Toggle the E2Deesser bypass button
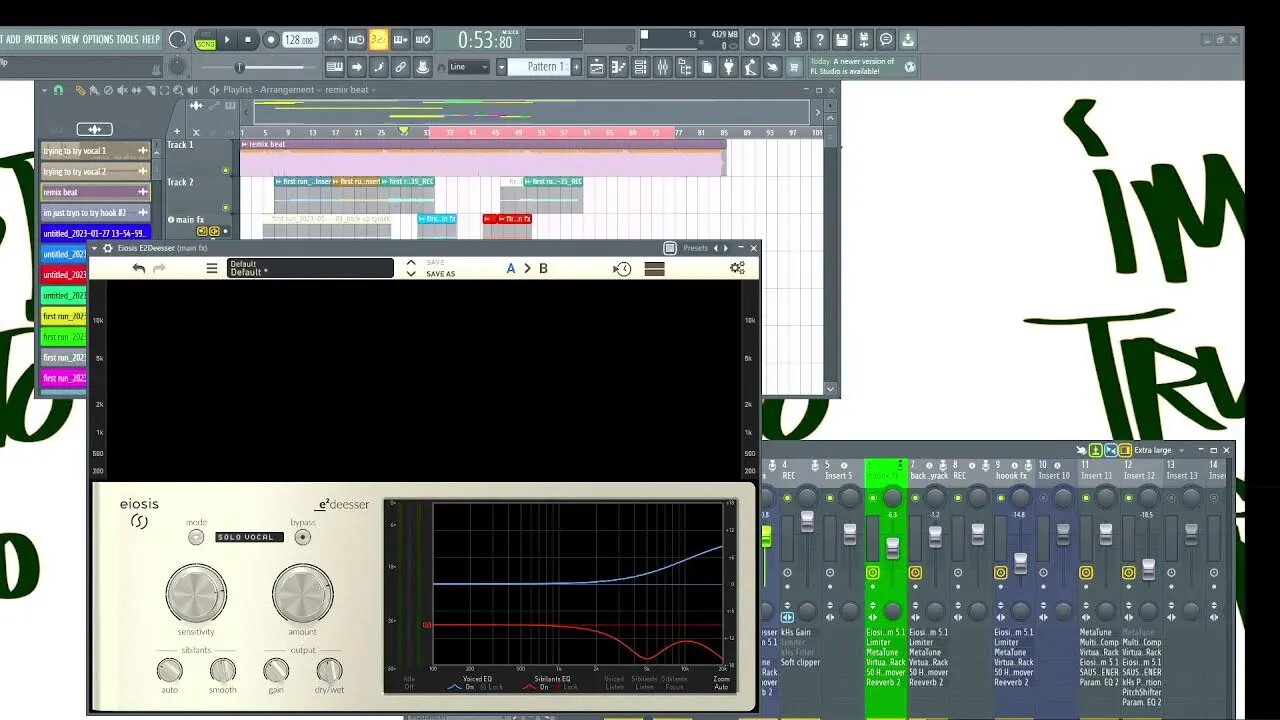Viewport: 1280px width, 720px height. click(303, 537)
